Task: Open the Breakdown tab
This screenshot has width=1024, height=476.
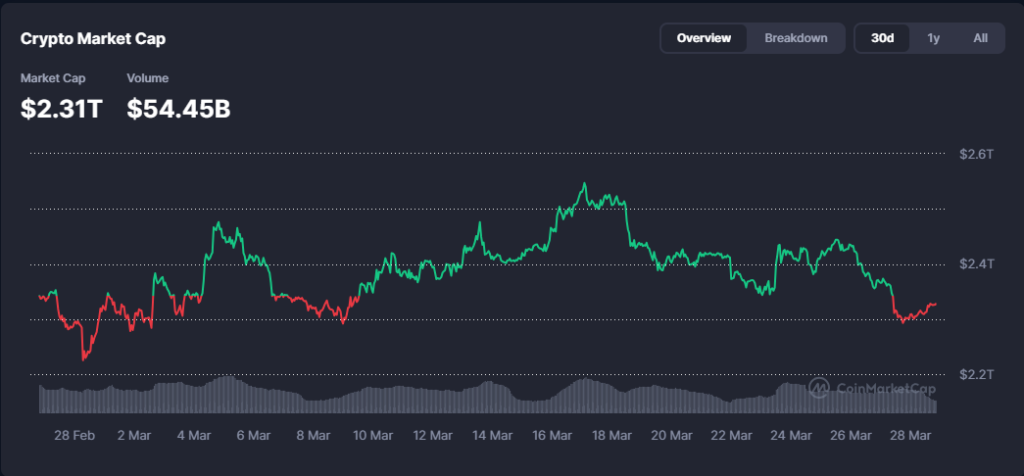Action: coord(796,38)
